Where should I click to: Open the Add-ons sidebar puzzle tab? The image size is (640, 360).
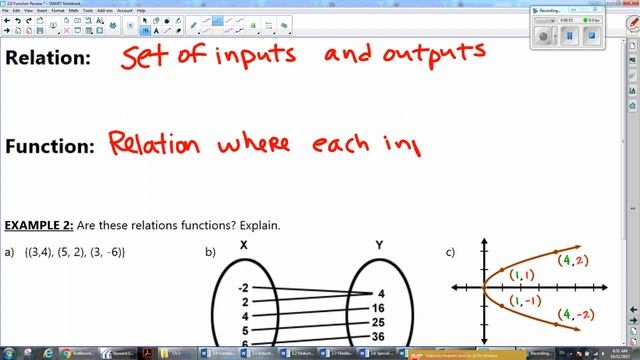pyautogui.click(x=633, y=106)
